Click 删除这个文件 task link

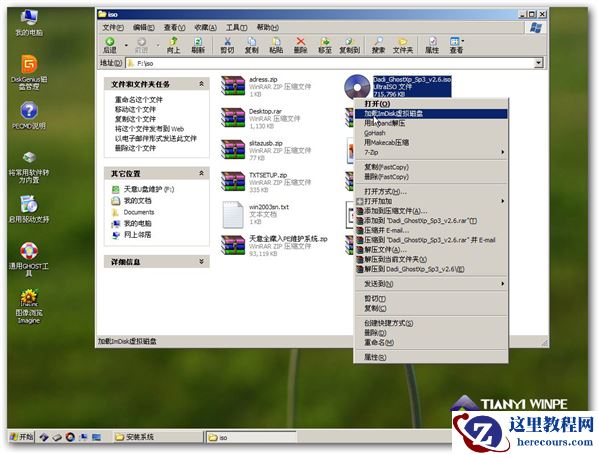[135, 148]
